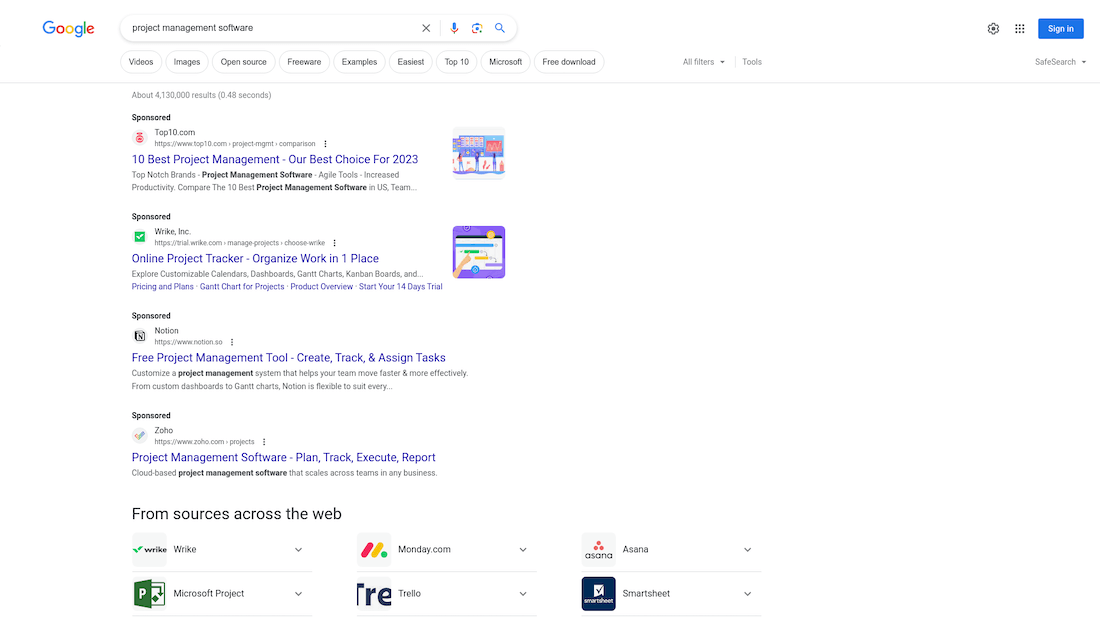Screen dimensions: 1100x619
Task: Expand the Microsoft Project entry chevron
Action: coord(298,594)
